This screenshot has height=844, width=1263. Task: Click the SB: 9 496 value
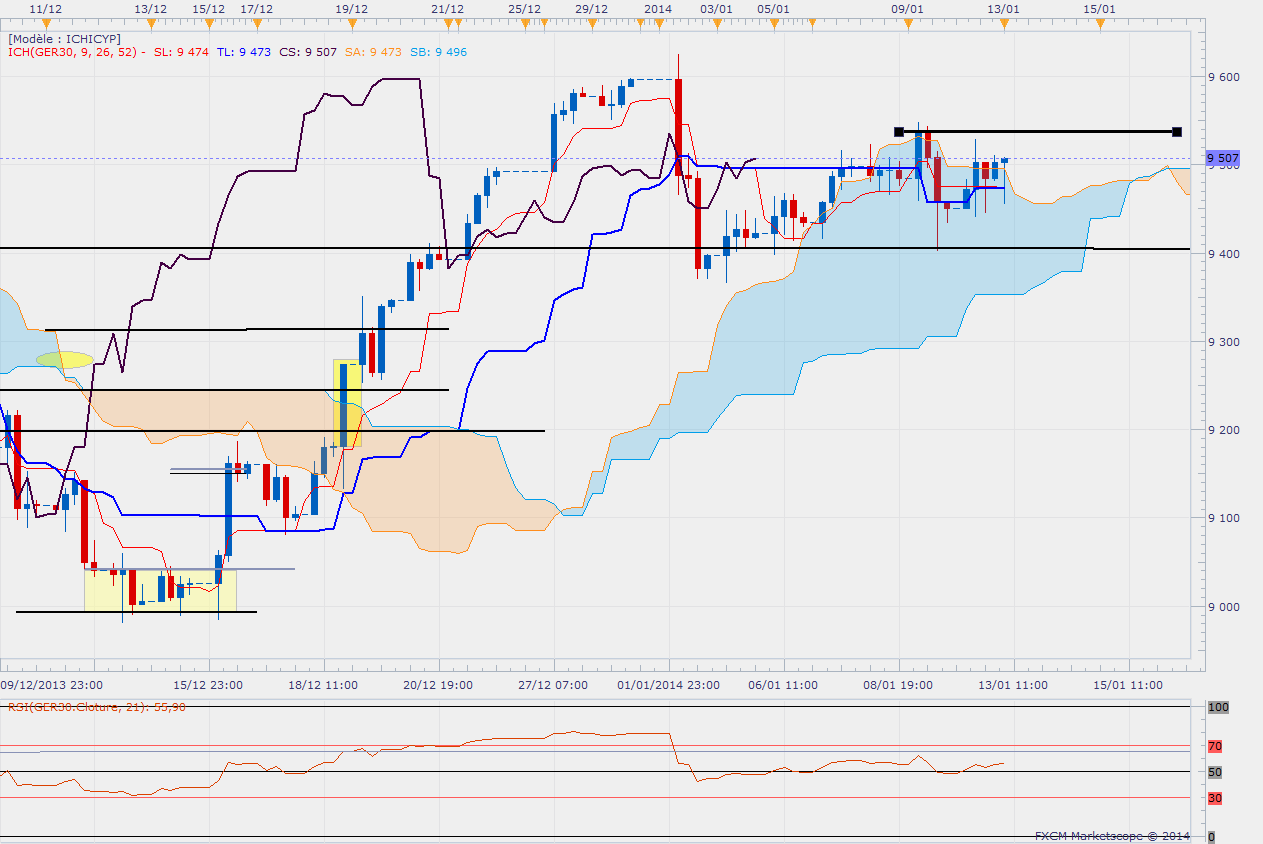(x=438, y=52)
